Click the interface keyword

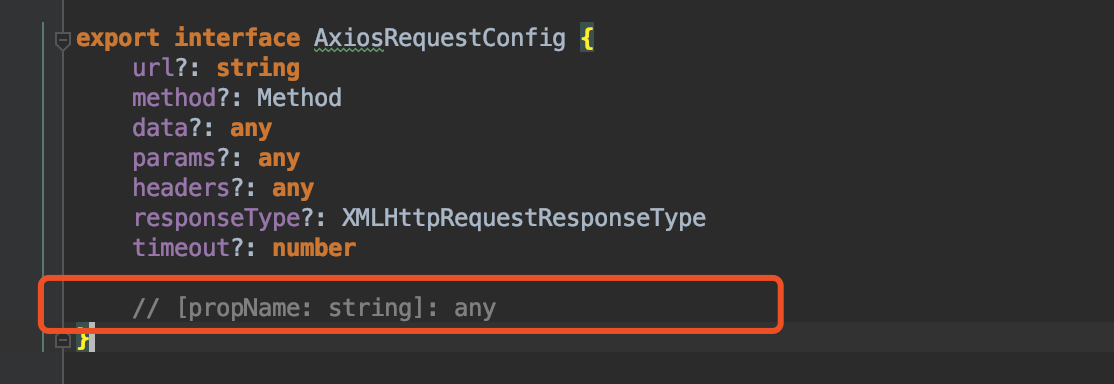click(237, 38)
